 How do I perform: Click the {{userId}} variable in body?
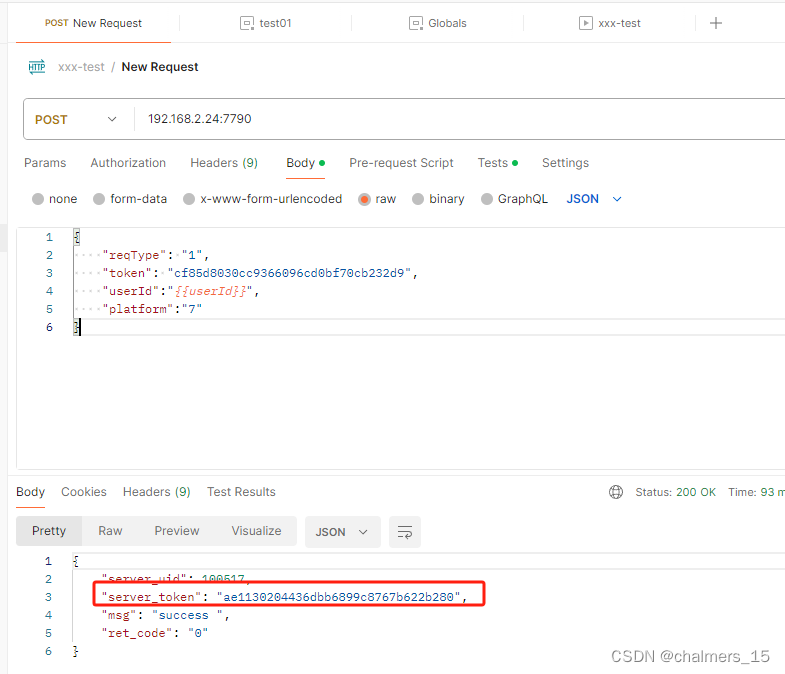click(x=210, y=291)
